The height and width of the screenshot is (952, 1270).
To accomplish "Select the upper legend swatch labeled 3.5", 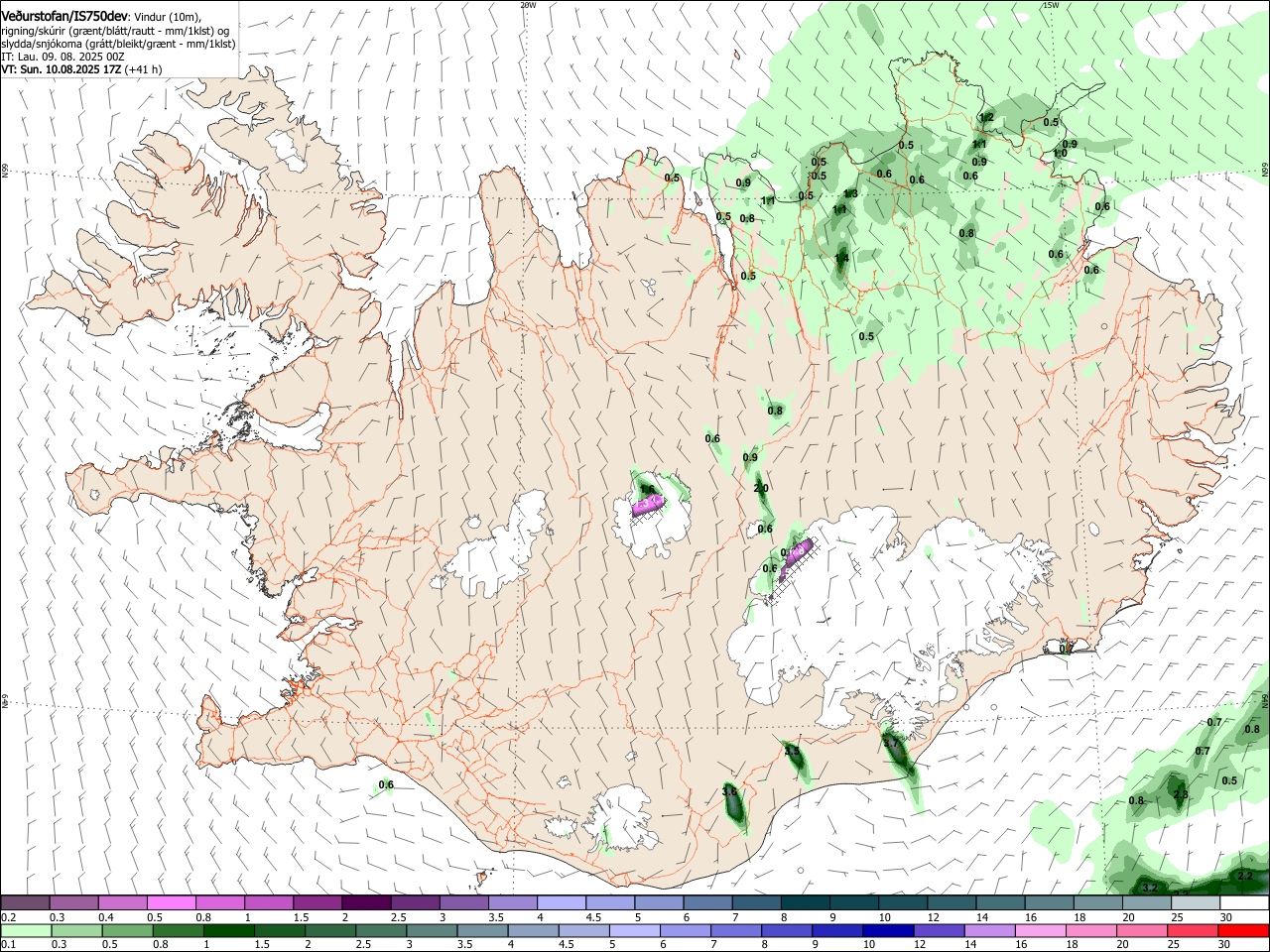I will click(x=512, y=903).
